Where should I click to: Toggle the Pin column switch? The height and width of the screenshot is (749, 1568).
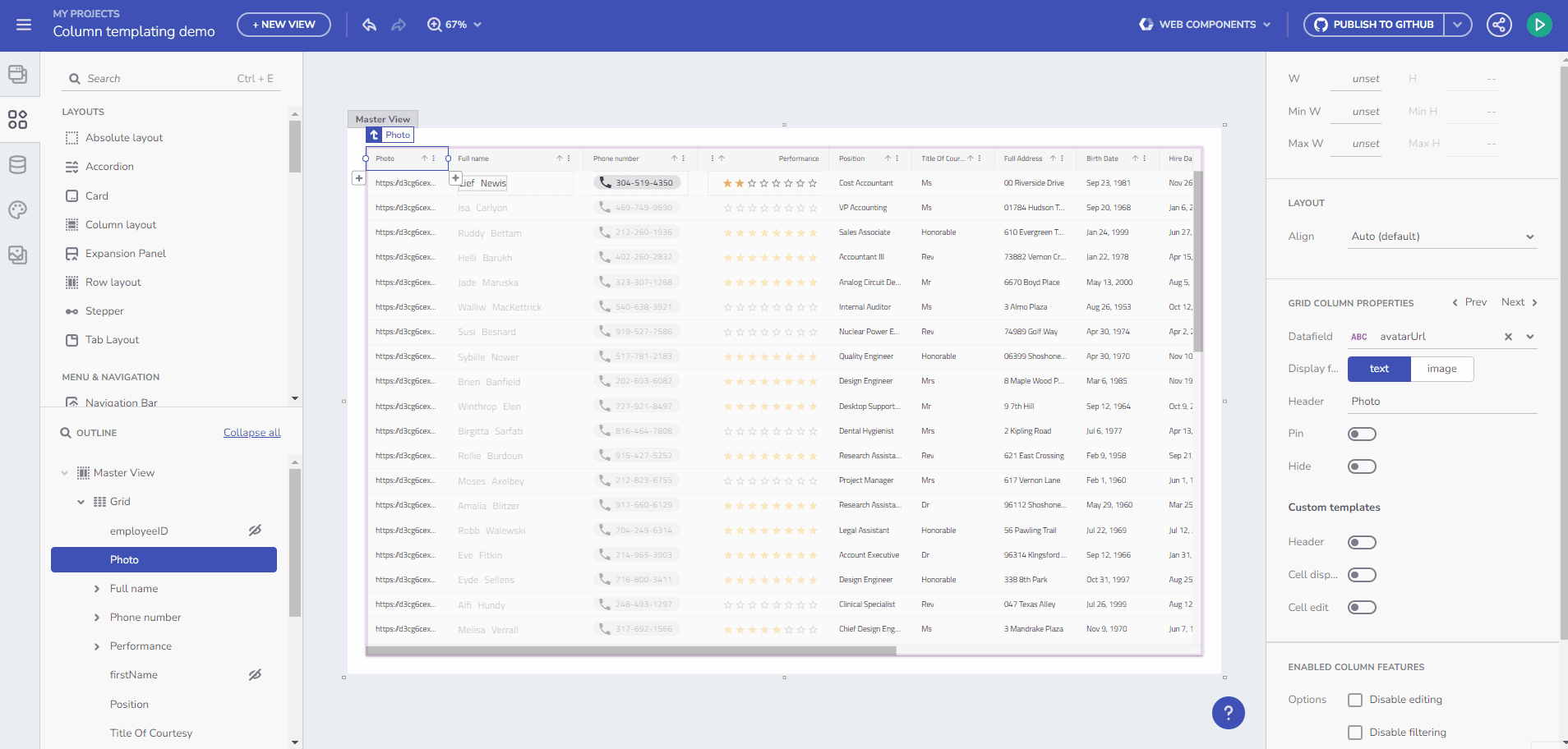[1361, 434]
